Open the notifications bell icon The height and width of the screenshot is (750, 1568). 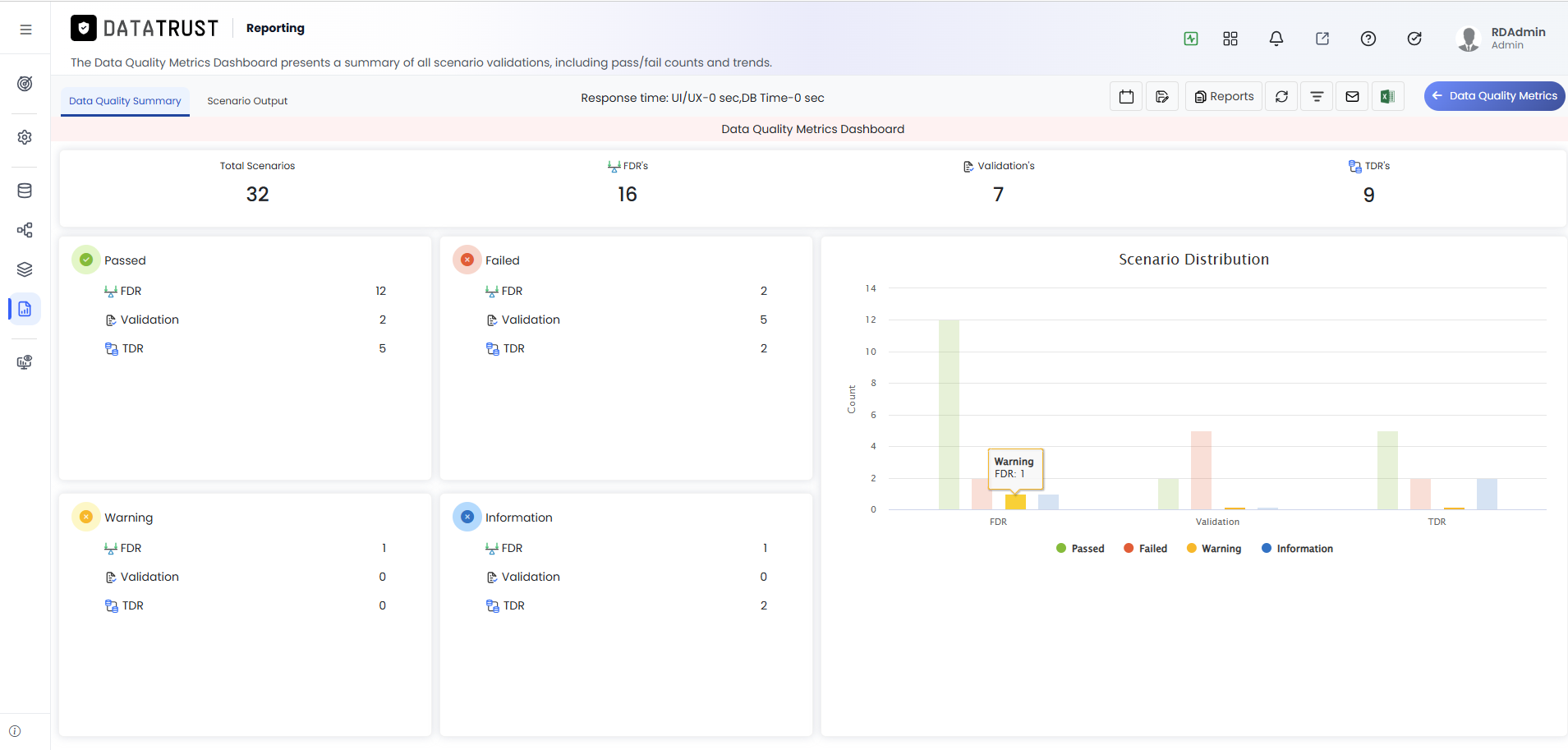coord(1276,39)
